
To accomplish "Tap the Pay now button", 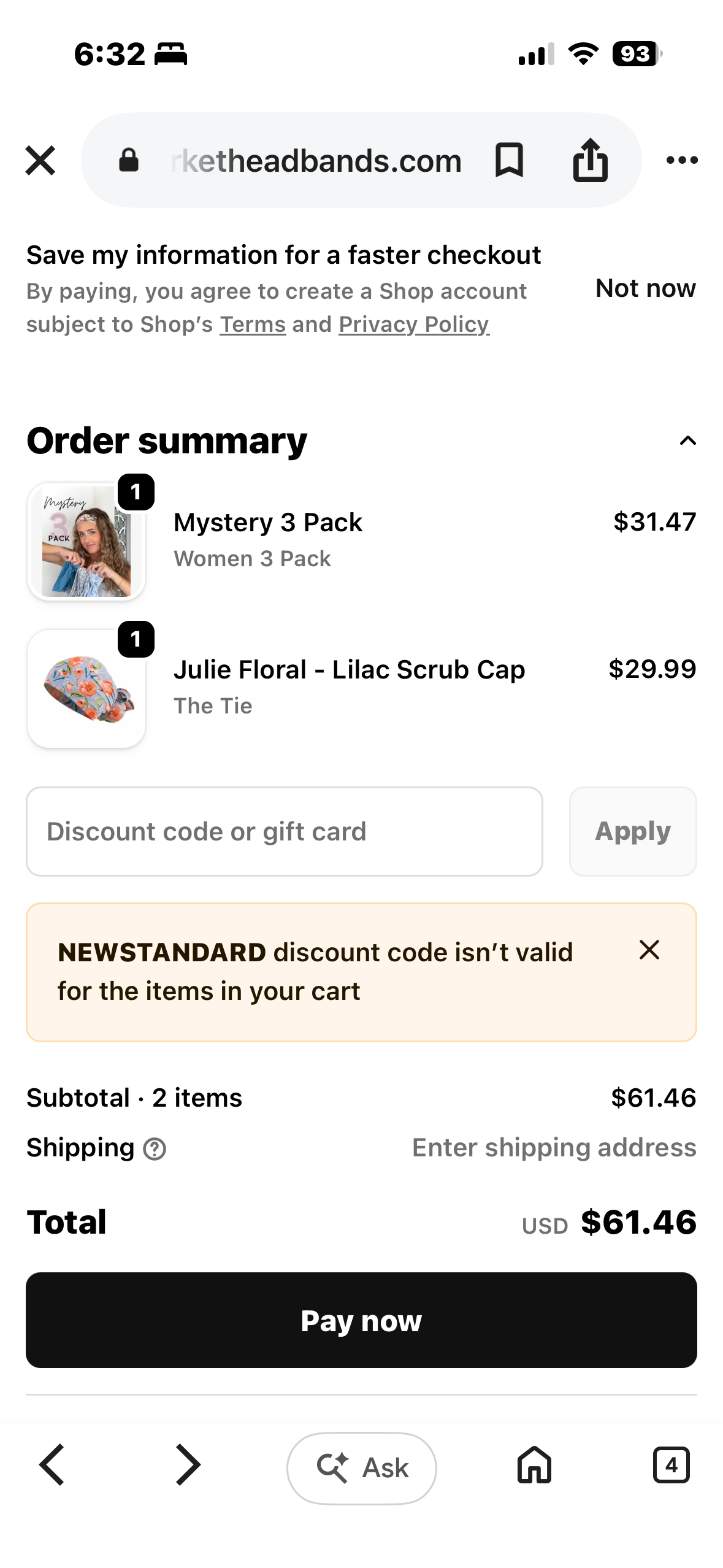I will (361, 1320).
